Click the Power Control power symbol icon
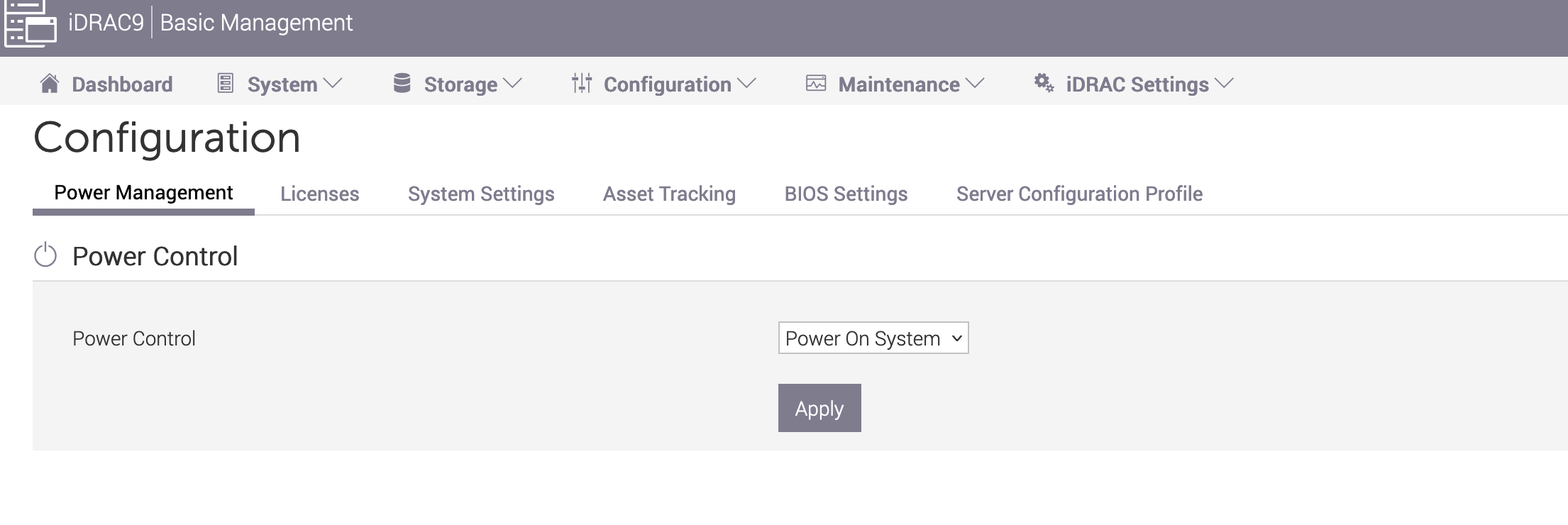 click(45, 255)
